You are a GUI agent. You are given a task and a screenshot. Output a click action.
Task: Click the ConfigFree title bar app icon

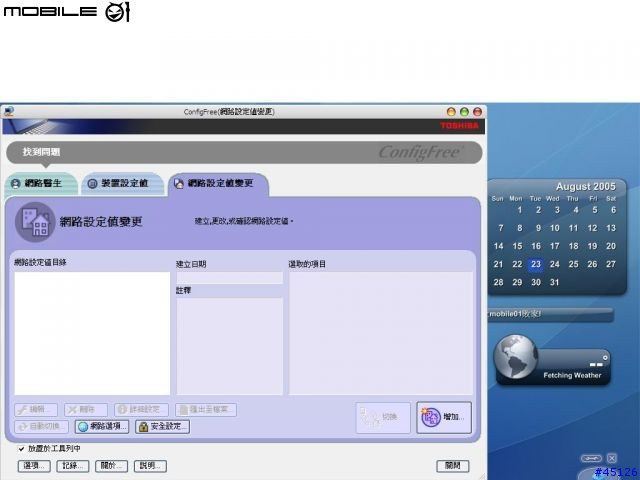click(x=8, y=111)
